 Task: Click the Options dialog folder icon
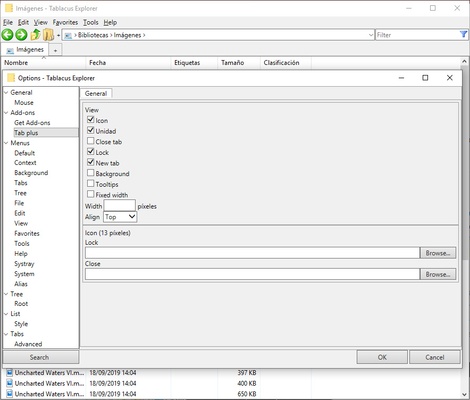click(x=11, y=78)
